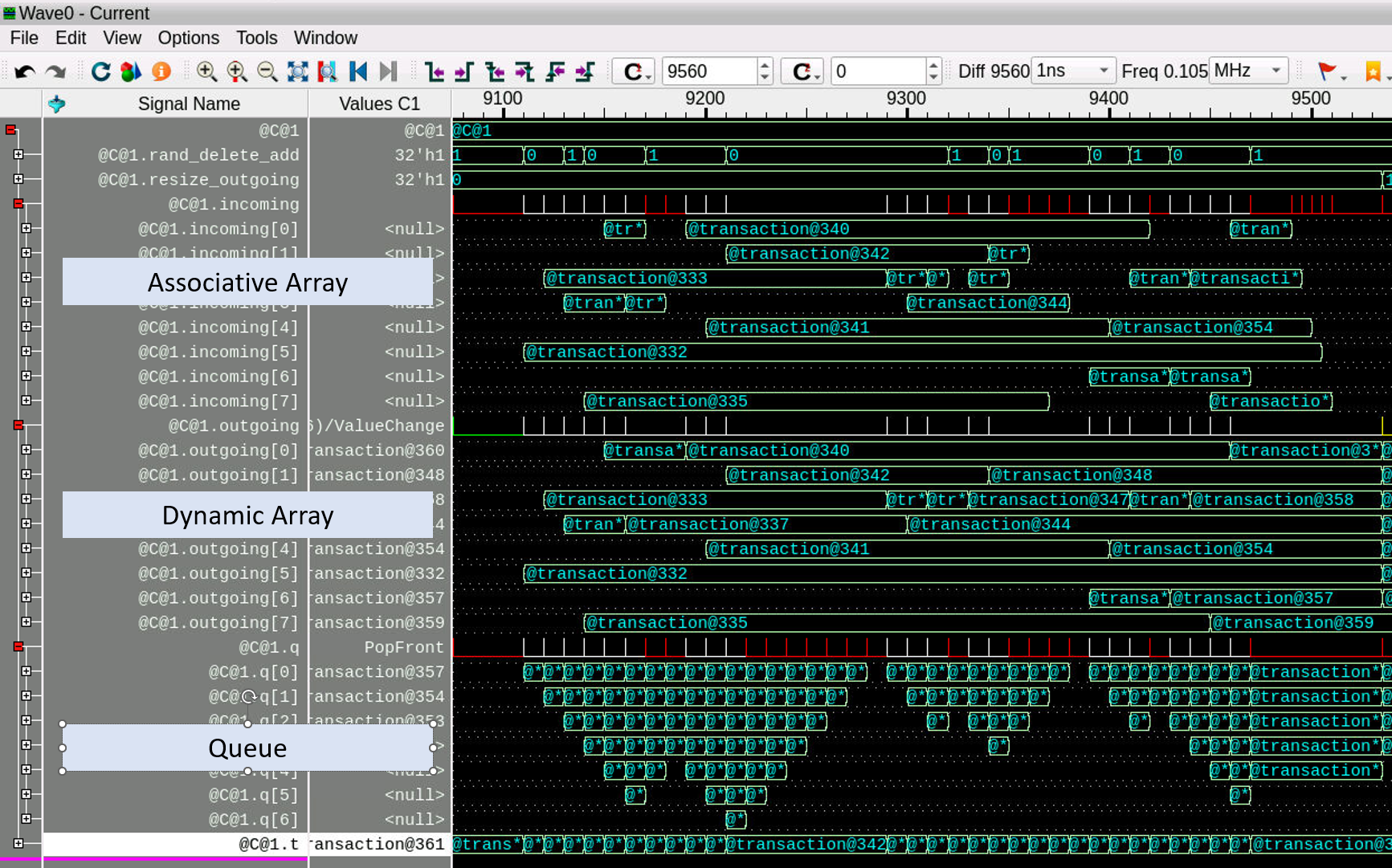Reload the waveform display

(100, 71)
